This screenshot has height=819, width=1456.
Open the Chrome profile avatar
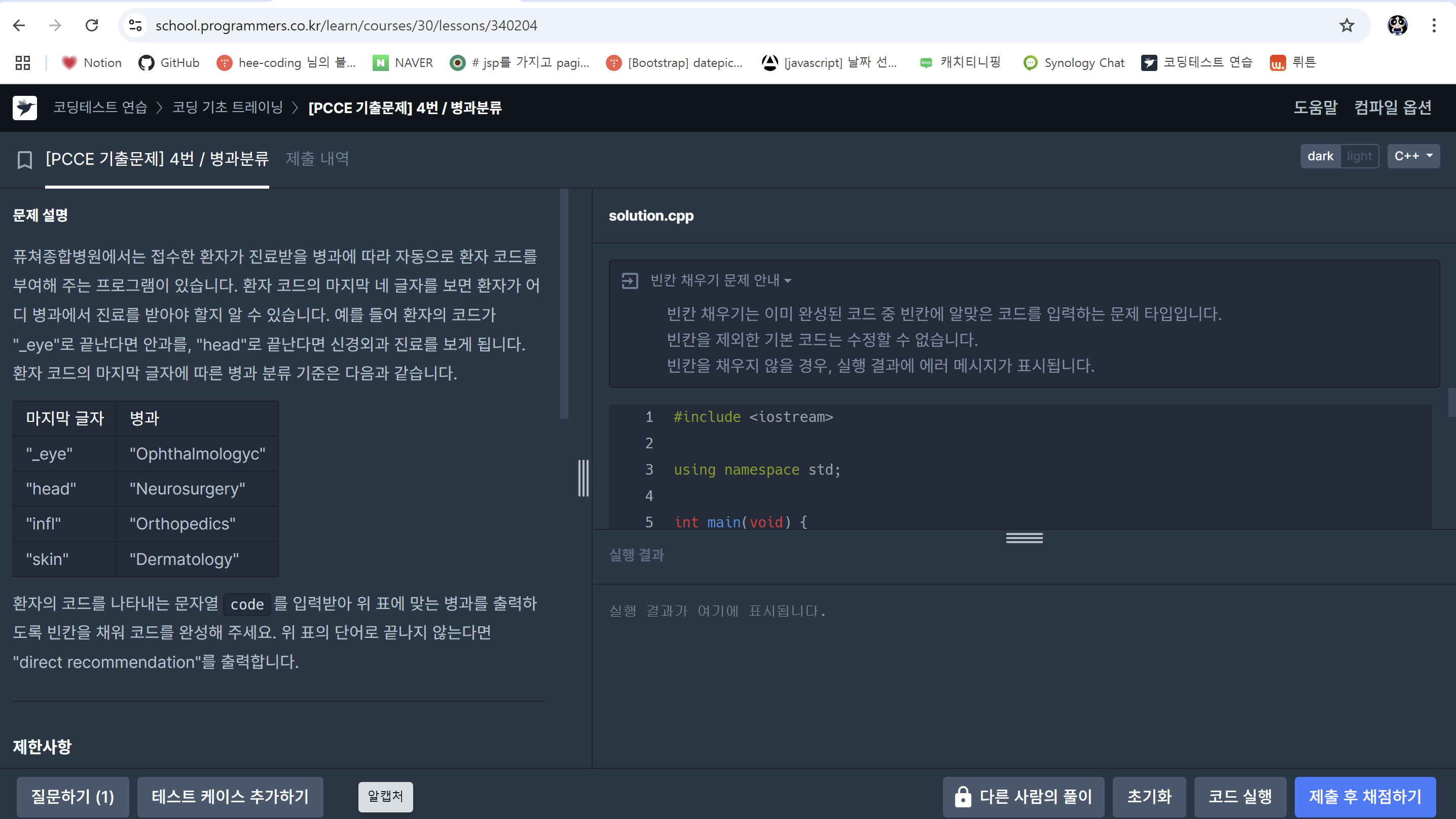coord(1397,25)
